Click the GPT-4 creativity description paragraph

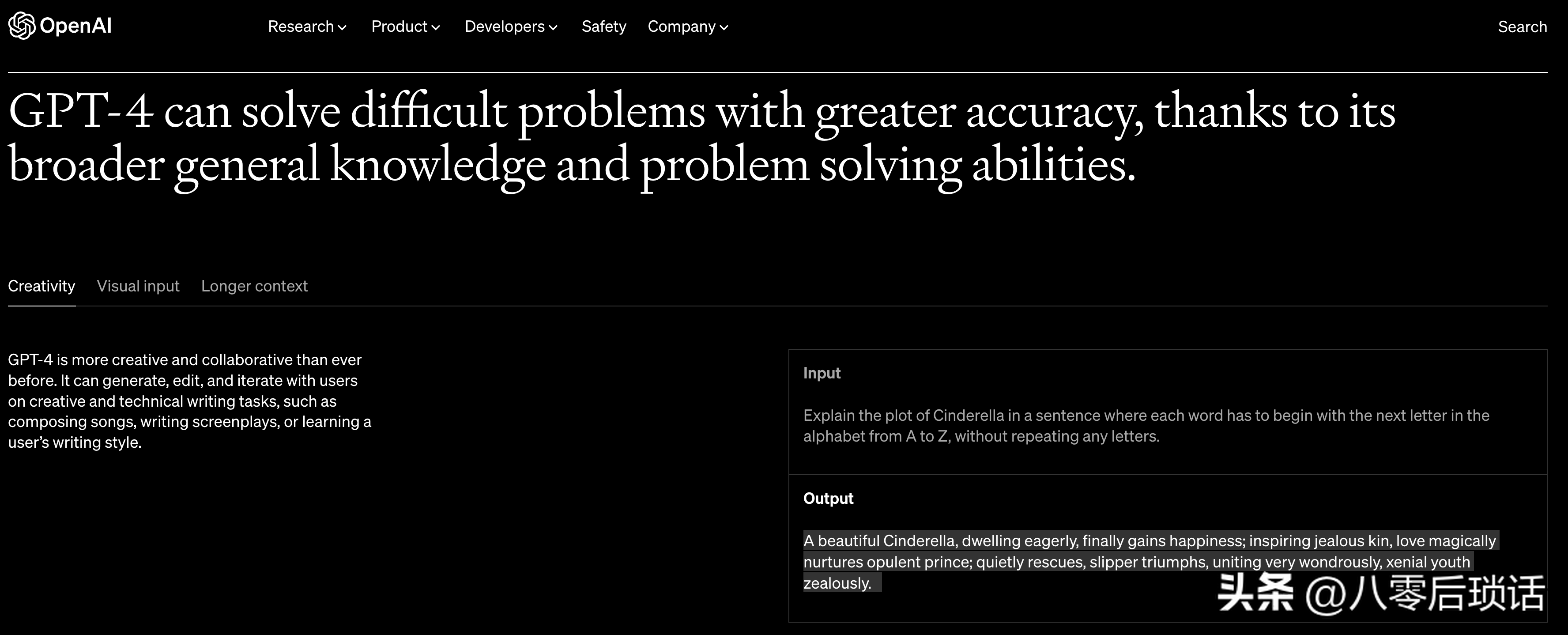[x=190, y=401]
